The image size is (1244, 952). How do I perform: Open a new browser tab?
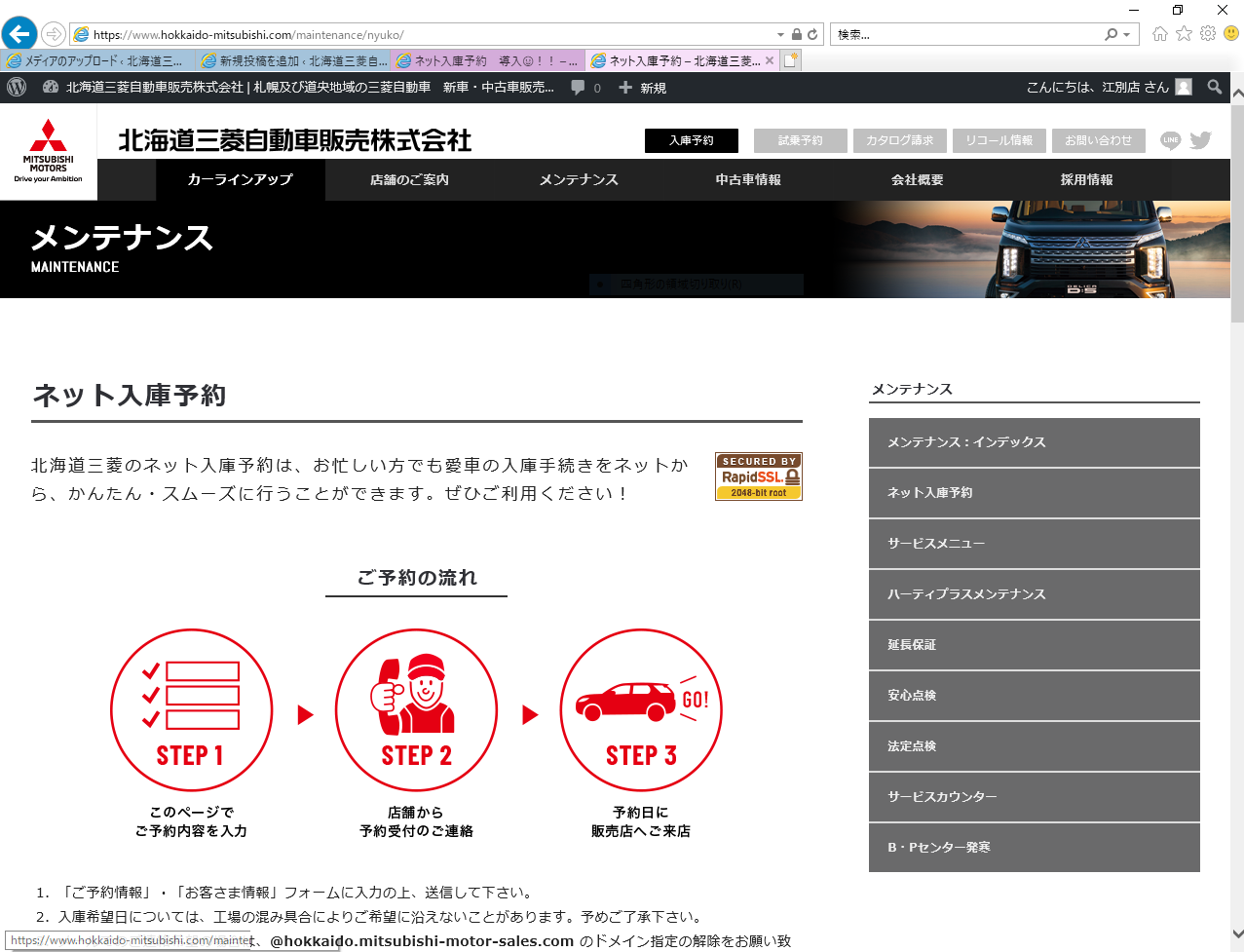tap(791, 60)
